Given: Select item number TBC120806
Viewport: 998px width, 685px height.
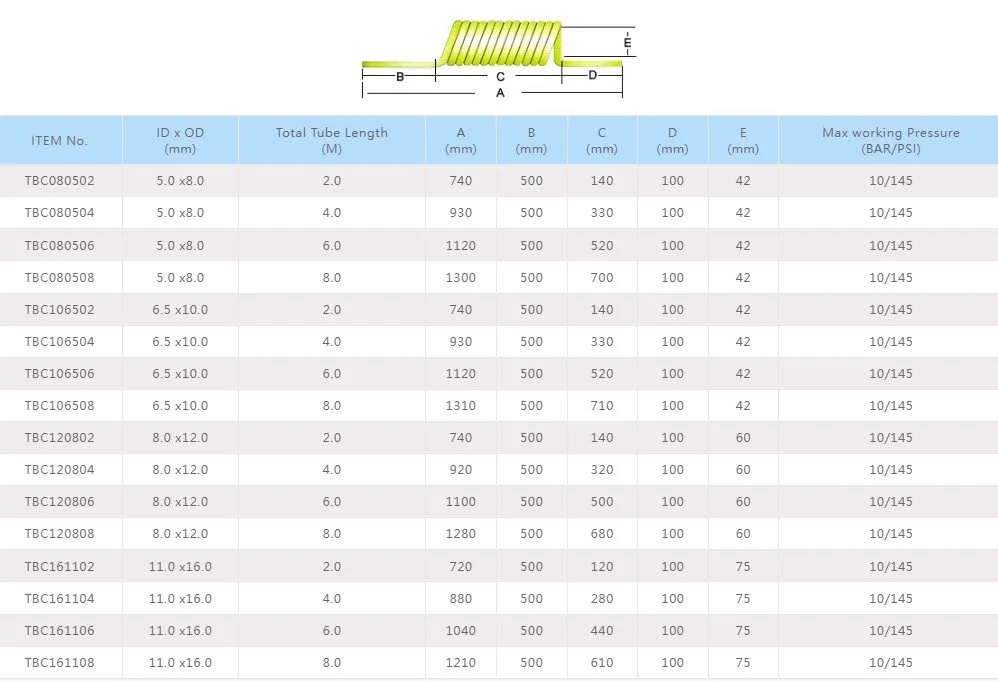Looking at the screenshot, I should [59, 502].
